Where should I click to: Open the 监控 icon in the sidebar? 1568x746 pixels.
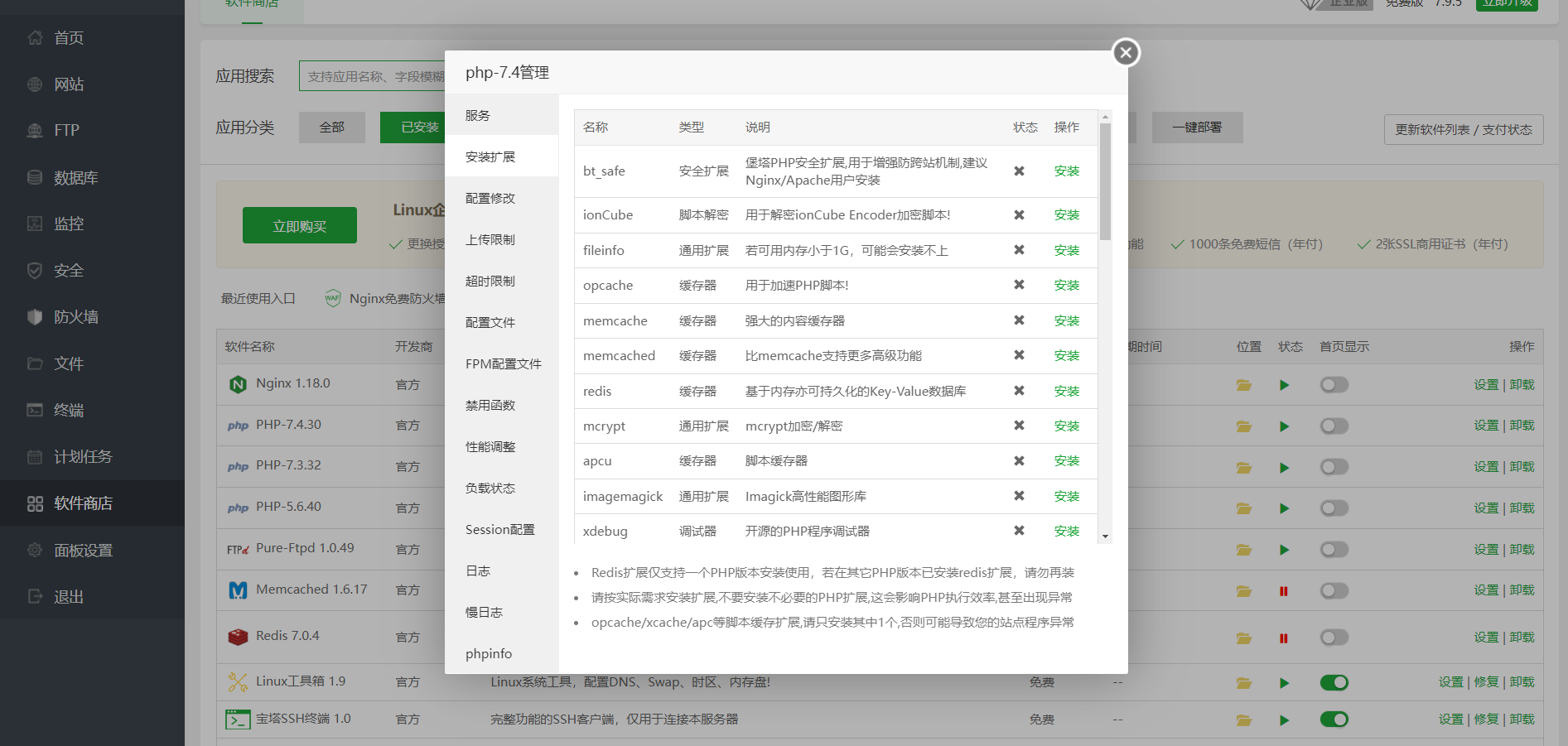pos(33,223)
